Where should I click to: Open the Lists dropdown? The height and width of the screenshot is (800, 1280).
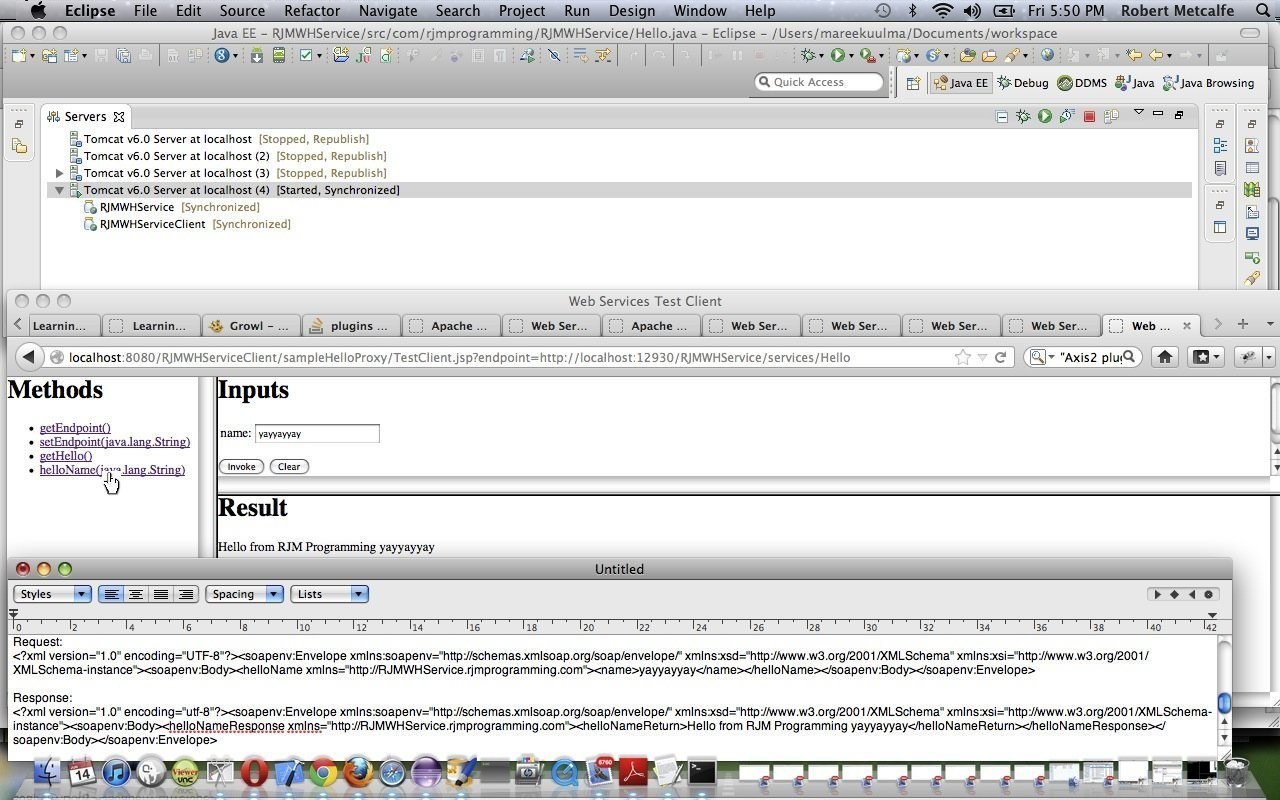pyautogui.click(x=329, y=594)
